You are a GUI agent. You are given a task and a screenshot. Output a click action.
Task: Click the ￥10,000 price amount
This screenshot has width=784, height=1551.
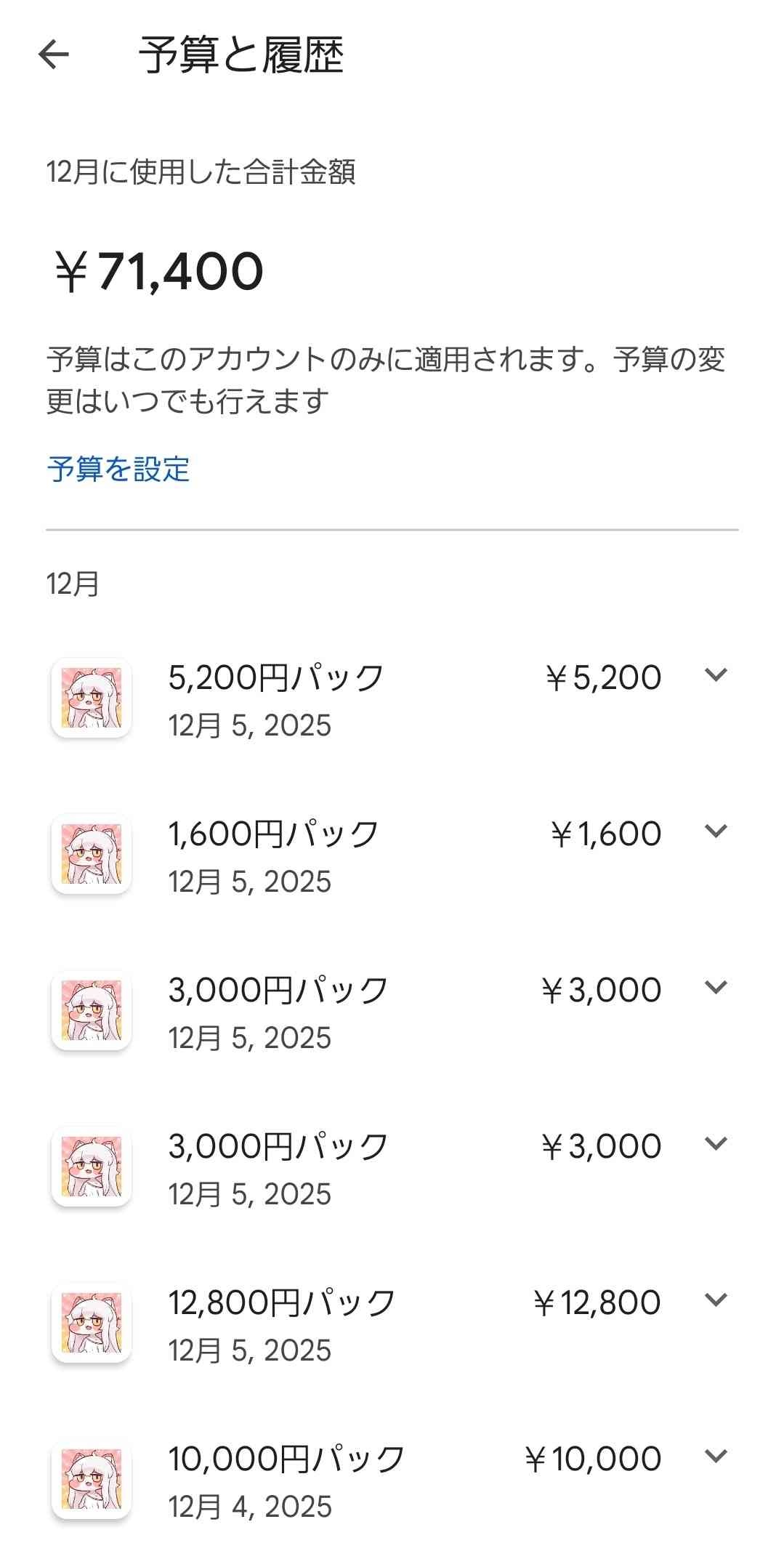pyautogui.click(x=593, y=1459)
